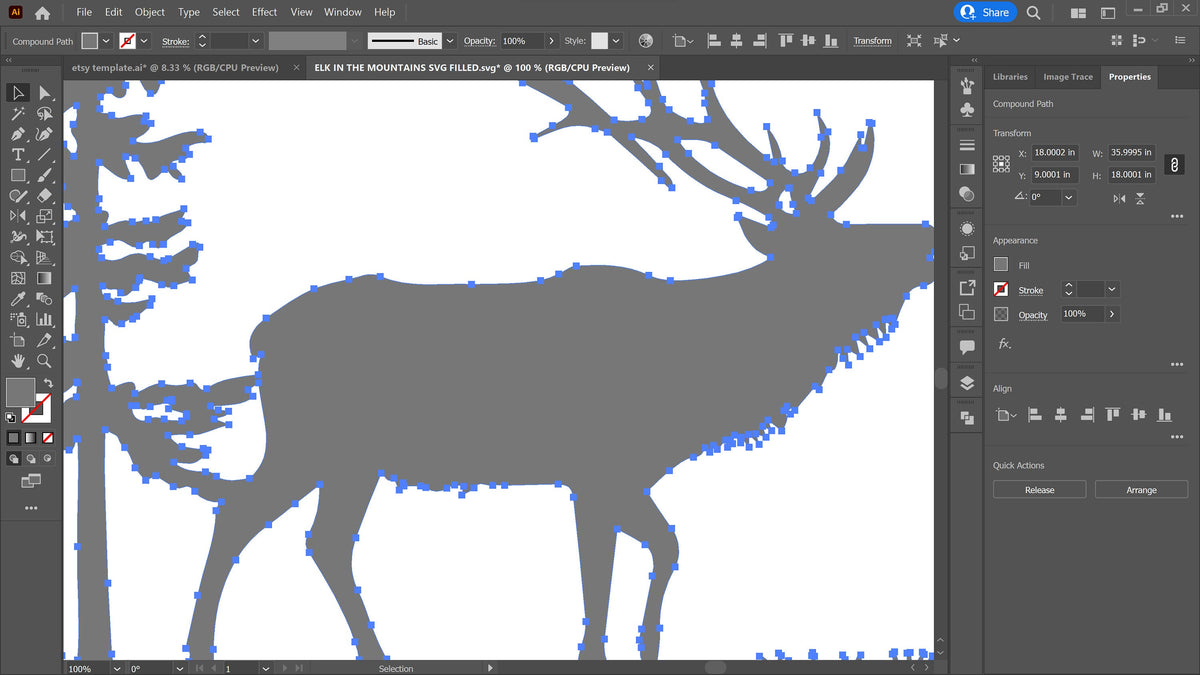Apply solid Color mode in toolbar

tap(14, 438)
